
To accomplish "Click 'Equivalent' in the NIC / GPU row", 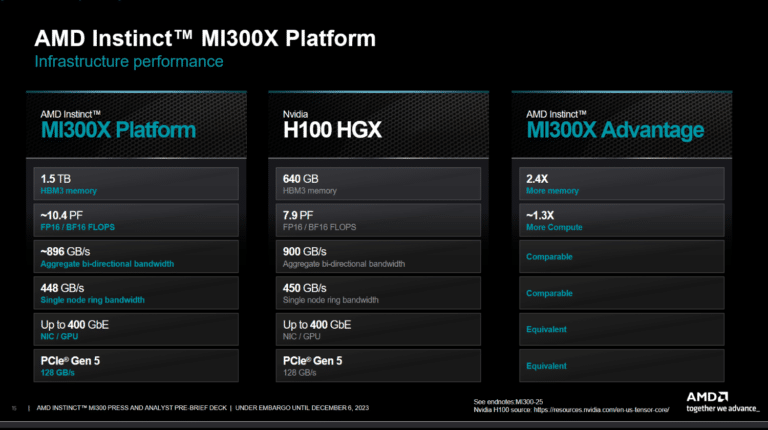I will (546, 329).
